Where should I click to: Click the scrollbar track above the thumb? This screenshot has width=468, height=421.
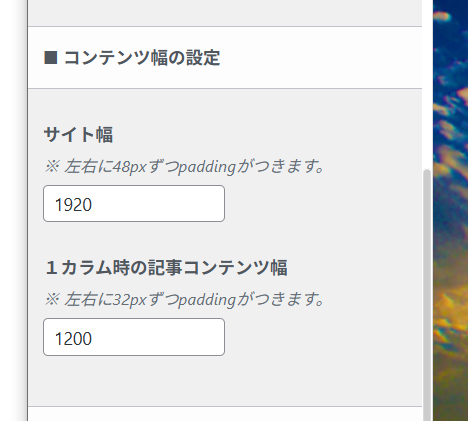[x=427, y=83]
